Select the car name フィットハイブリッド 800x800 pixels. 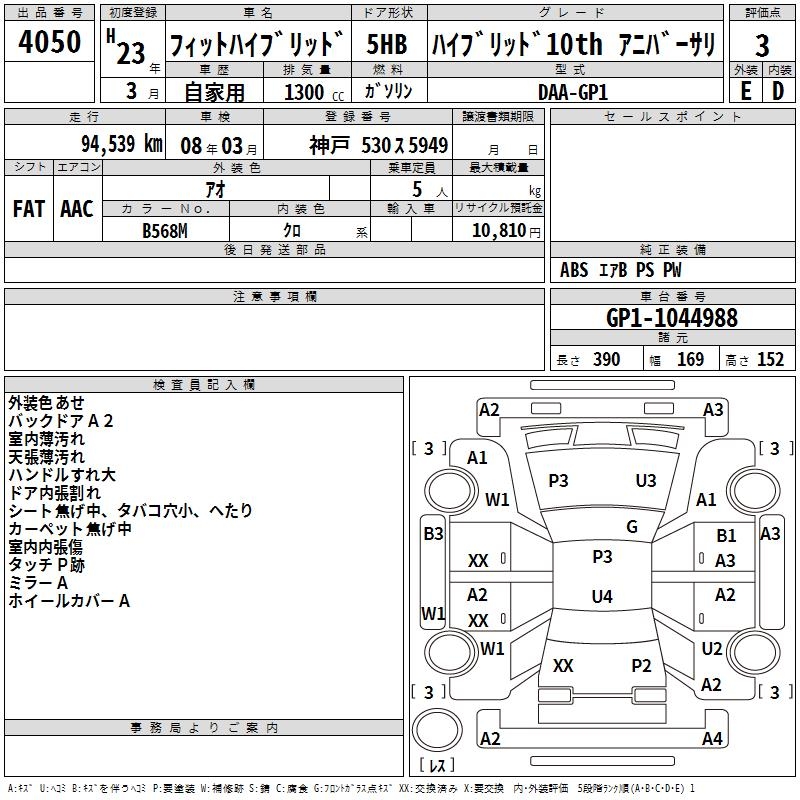coord(256,44)
